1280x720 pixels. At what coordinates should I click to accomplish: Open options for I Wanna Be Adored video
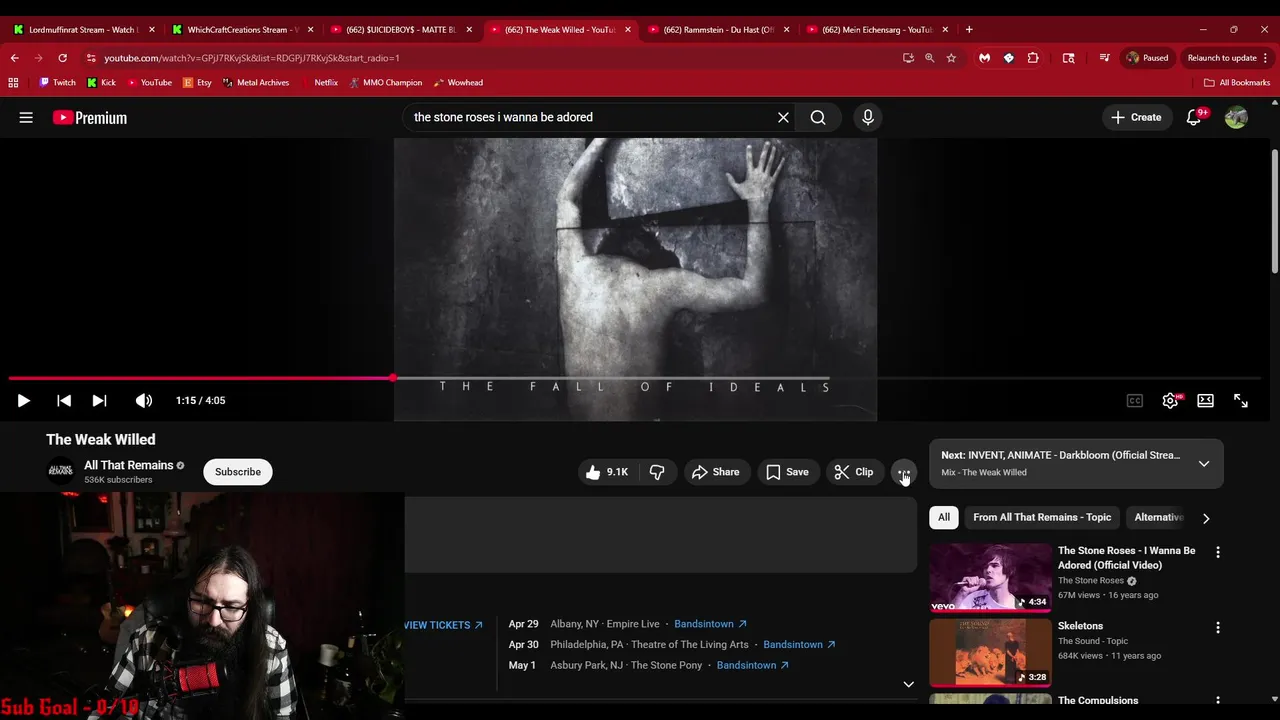coord(1218,552)
